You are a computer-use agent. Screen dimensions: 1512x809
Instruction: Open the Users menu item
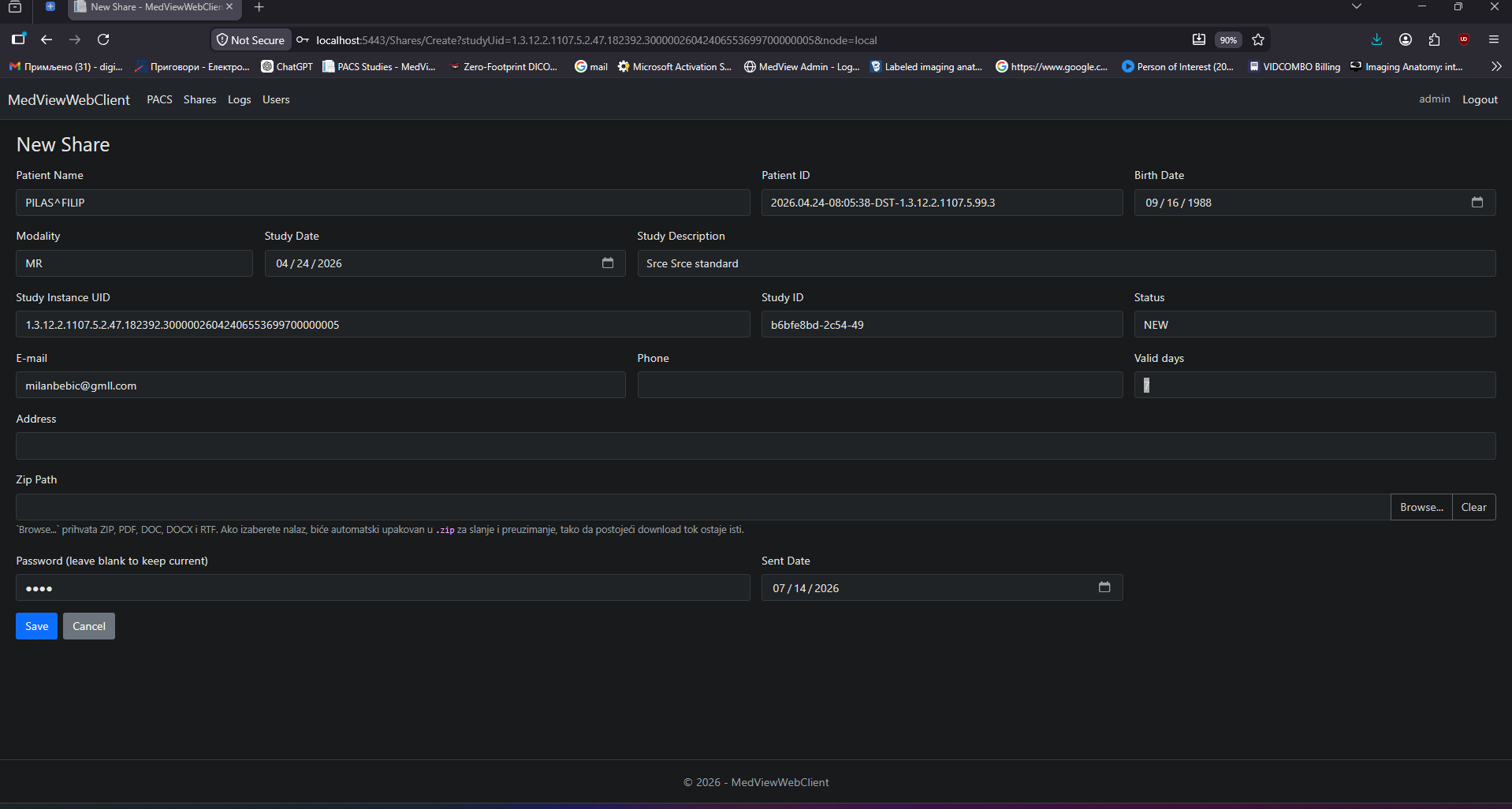click(x=276, y=99)
